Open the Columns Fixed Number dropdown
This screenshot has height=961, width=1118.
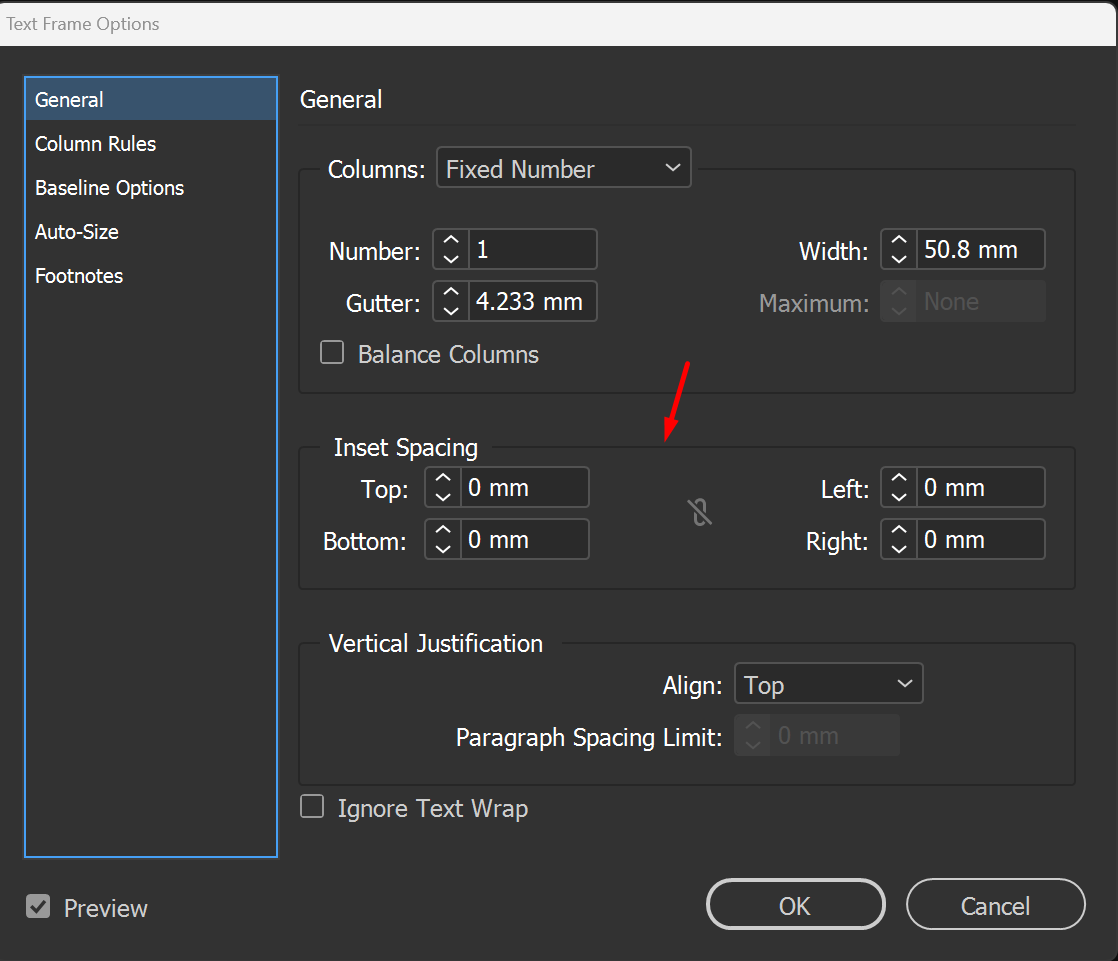(x=564, y=168)
